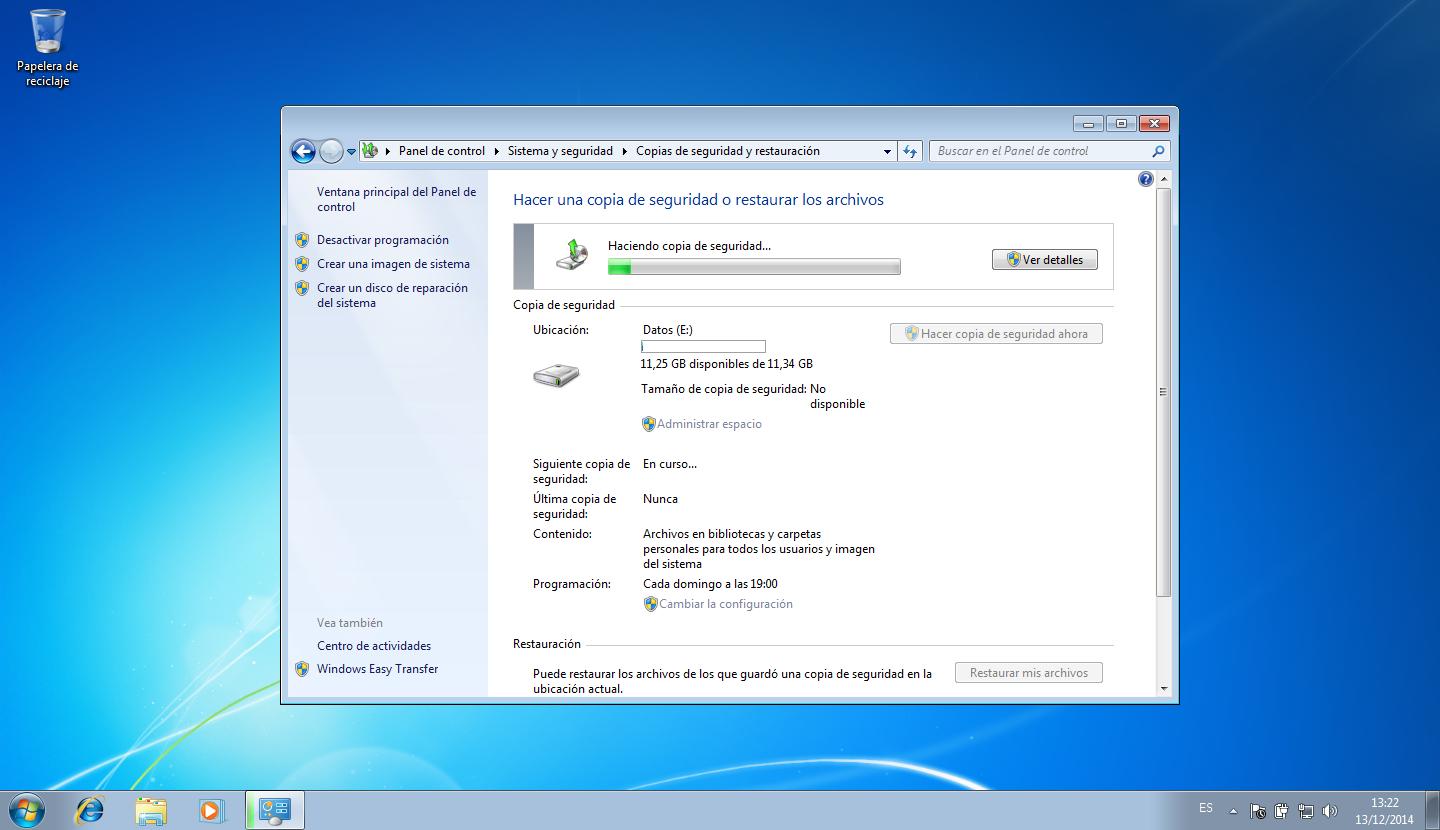Select 'Sistema y seguridad' in breadcrumb
The width and height of the screenshot is (1440, 830).
coord(560,151)
